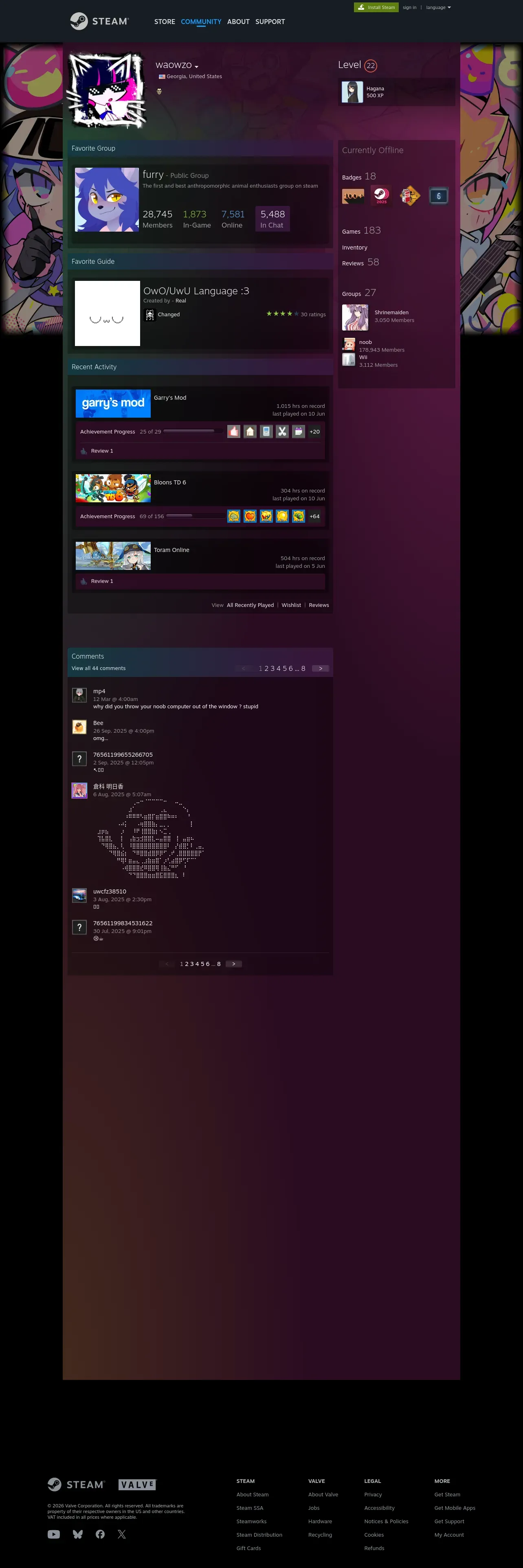Open the Steam 2025 badge icon
Screen dimensions: 523x1568
click(381, 196)
